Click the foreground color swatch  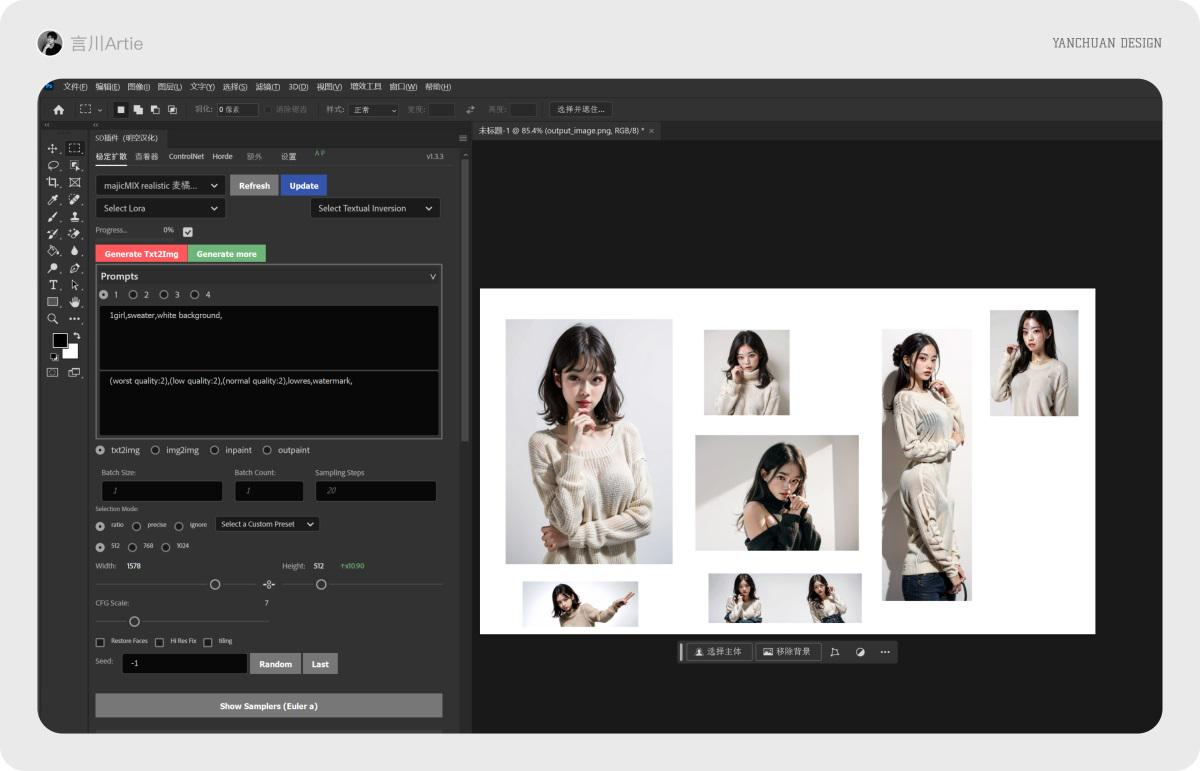coord(61,342)
